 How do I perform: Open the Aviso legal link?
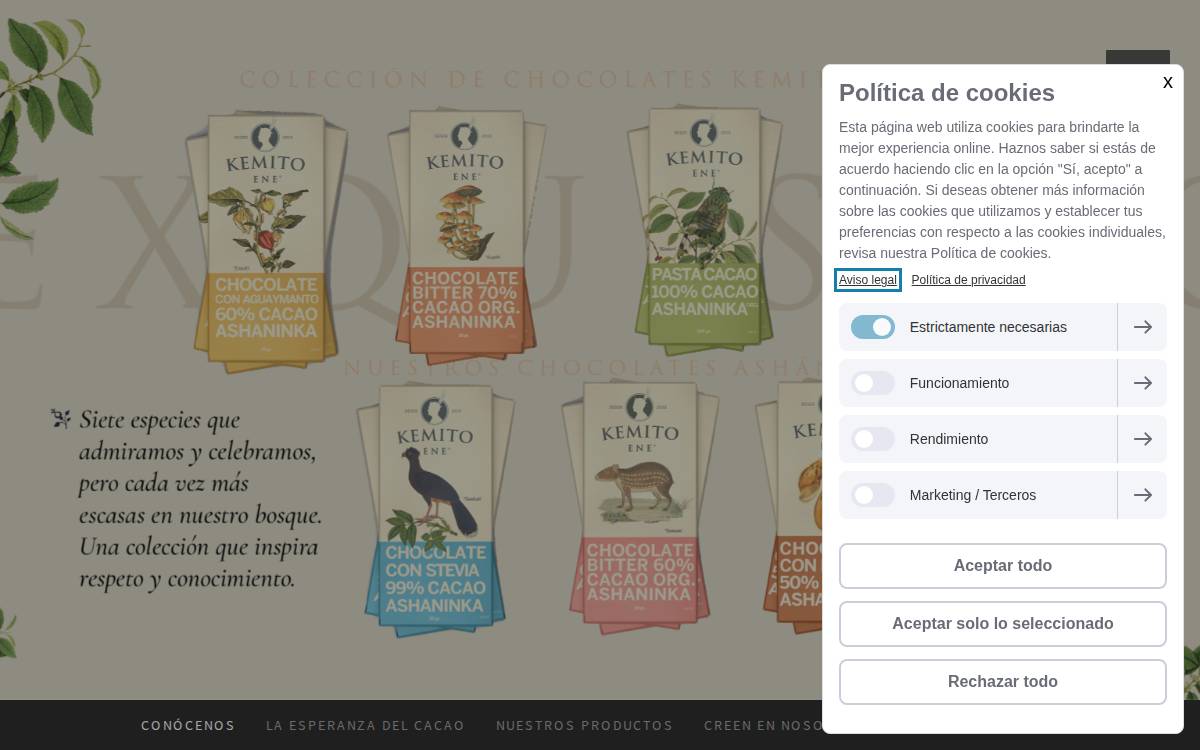pyautogui.click(x=868, y=280)
